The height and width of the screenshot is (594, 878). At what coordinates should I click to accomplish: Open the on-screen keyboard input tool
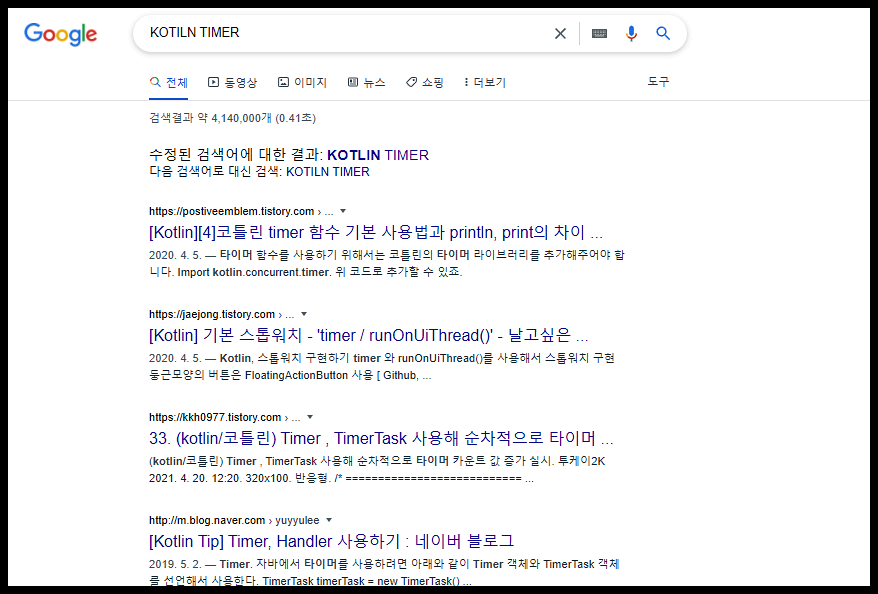click(x=599, y=34)
